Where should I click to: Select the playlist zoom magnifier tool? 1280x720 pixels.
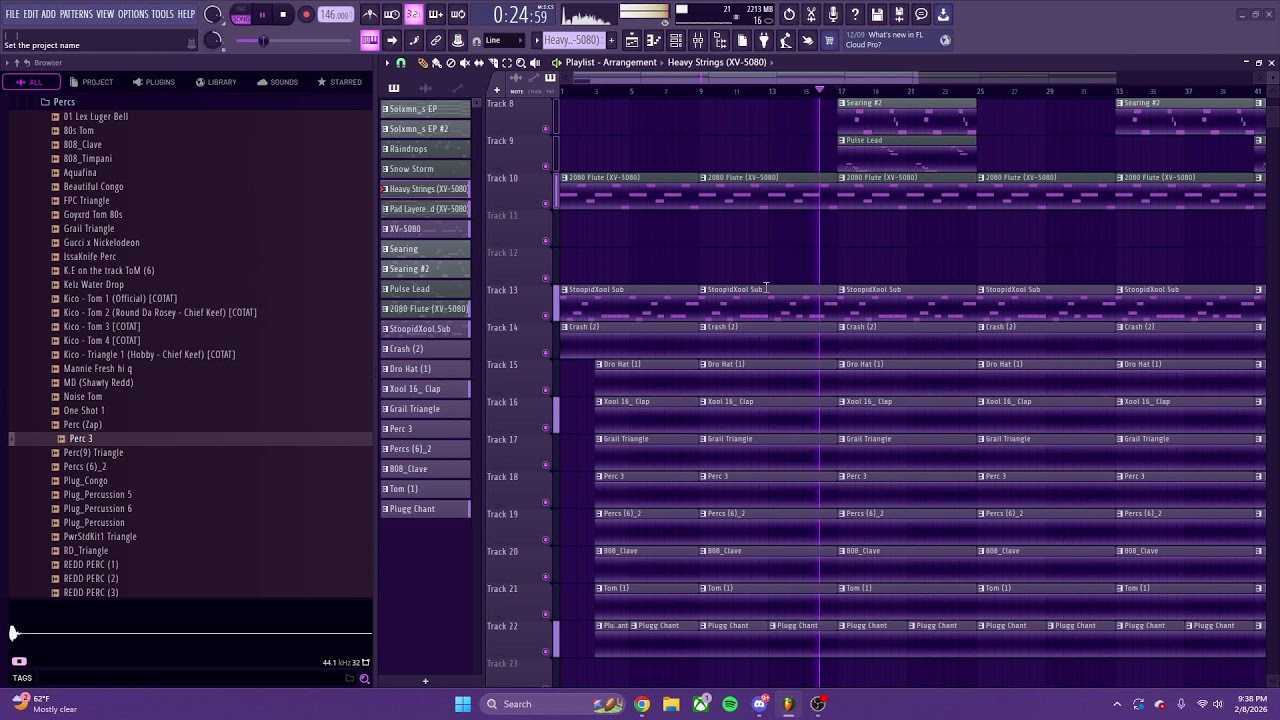[x=520, y=63]
